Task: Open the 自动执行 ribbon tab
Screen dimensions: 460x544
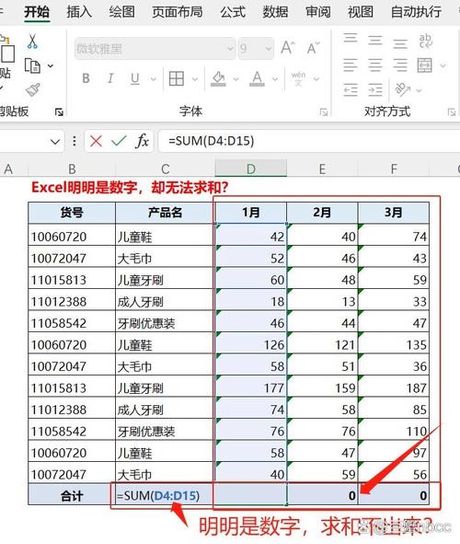Action: [x=416, y=12]
